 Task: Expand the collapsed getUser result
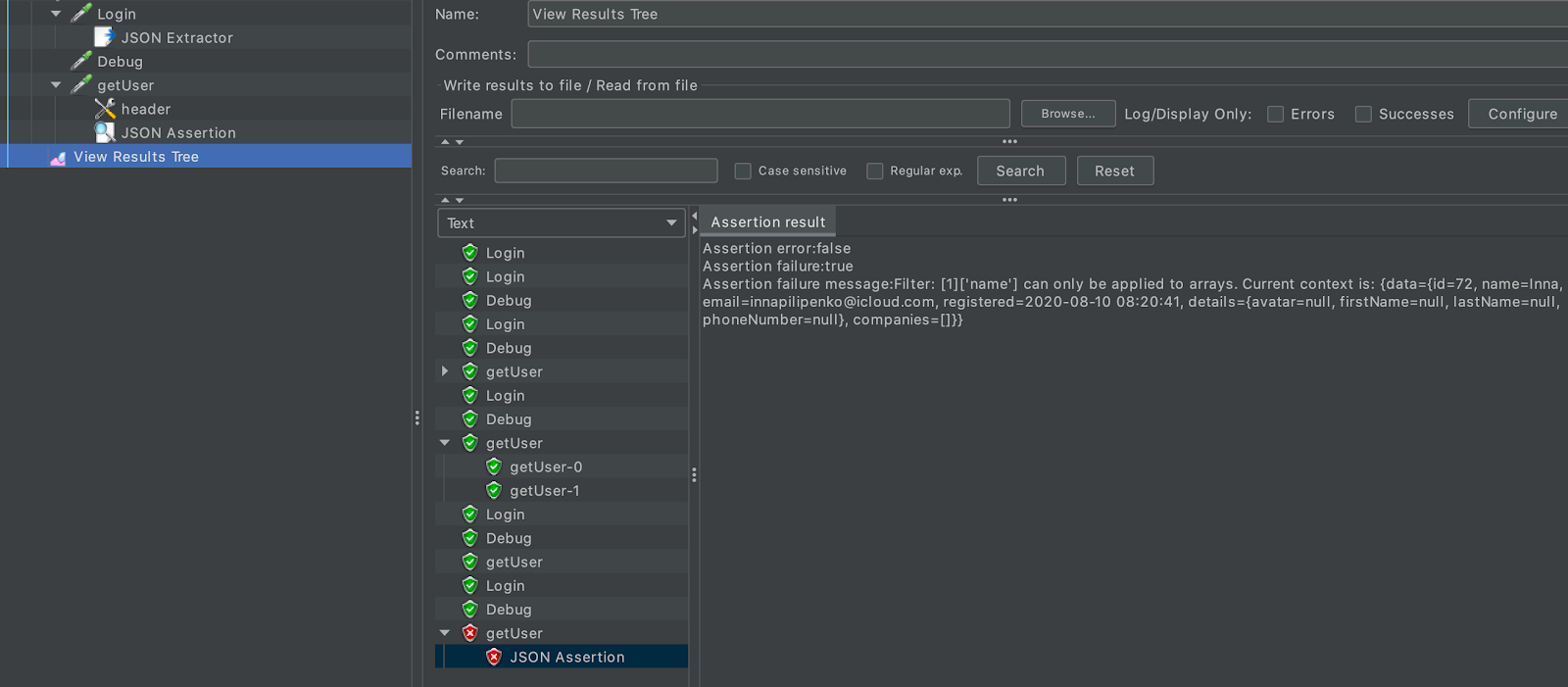click(445, 371)
